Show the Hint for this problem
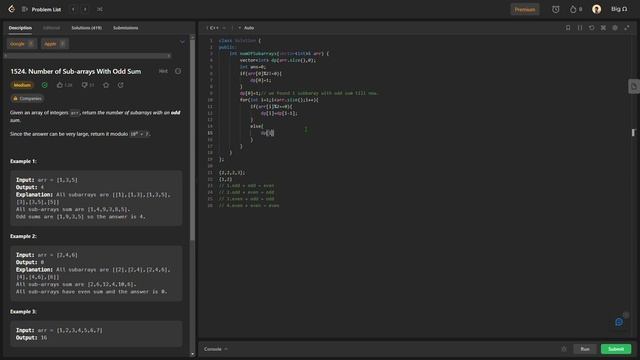640x360 pixels. coord(163,71)
